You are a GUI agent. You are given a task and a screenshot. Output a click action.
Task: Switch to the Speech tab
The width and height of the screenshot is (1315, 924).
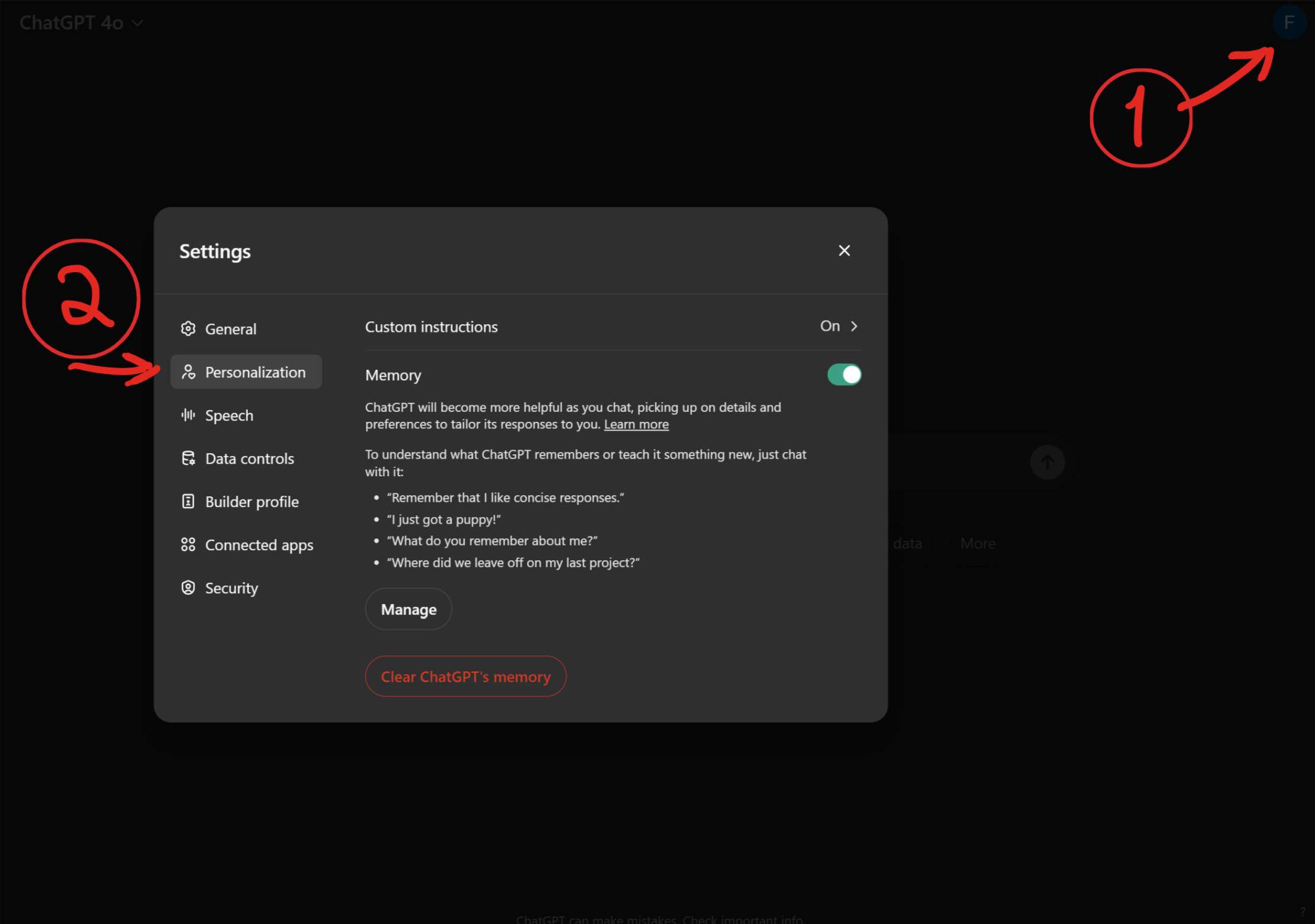click(x=246, y=415)
